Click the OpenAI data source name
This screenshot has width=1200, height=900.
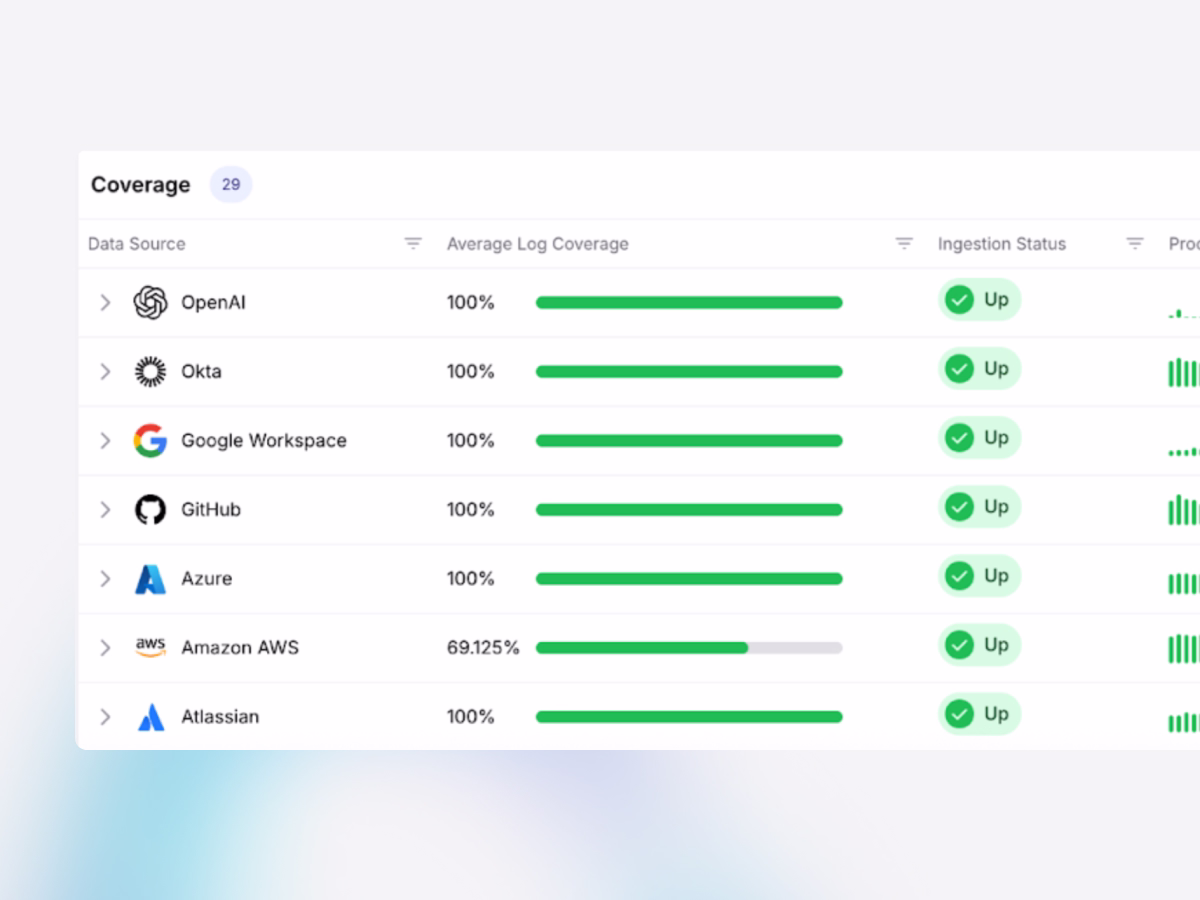click(x=213, y=302)
